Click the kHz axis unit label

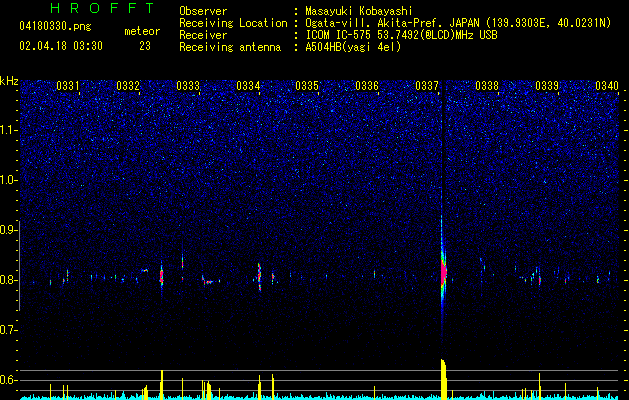pyautogui.click(x=9, y=81)
